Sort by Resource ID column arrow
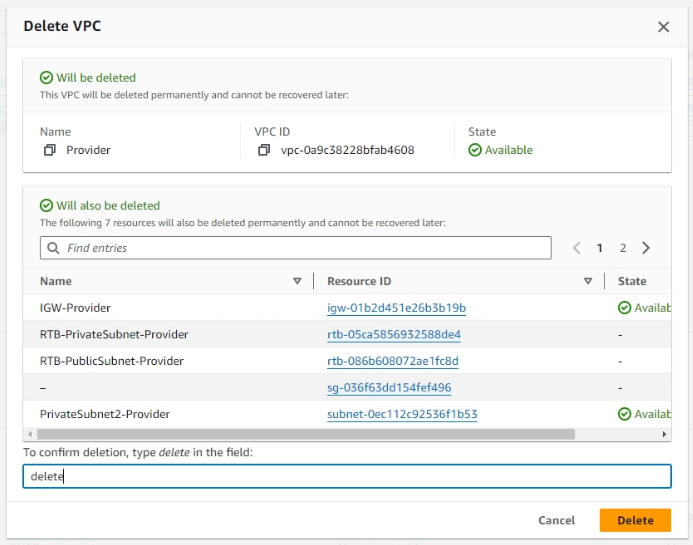 589,281
